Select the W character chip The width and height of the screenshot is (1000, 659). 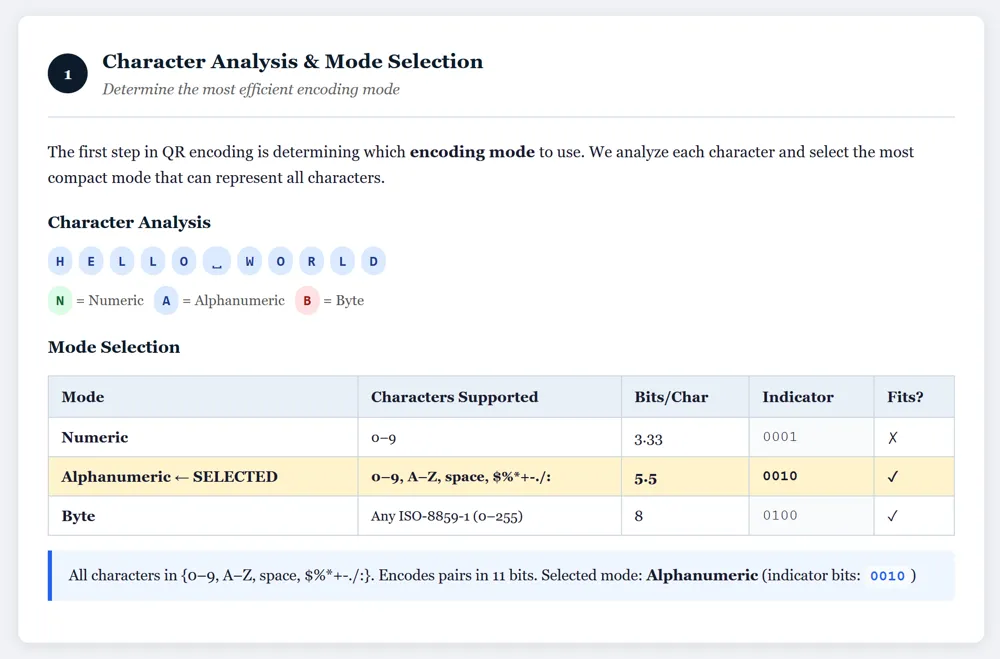pyautogui.click(x=249, y=262)
